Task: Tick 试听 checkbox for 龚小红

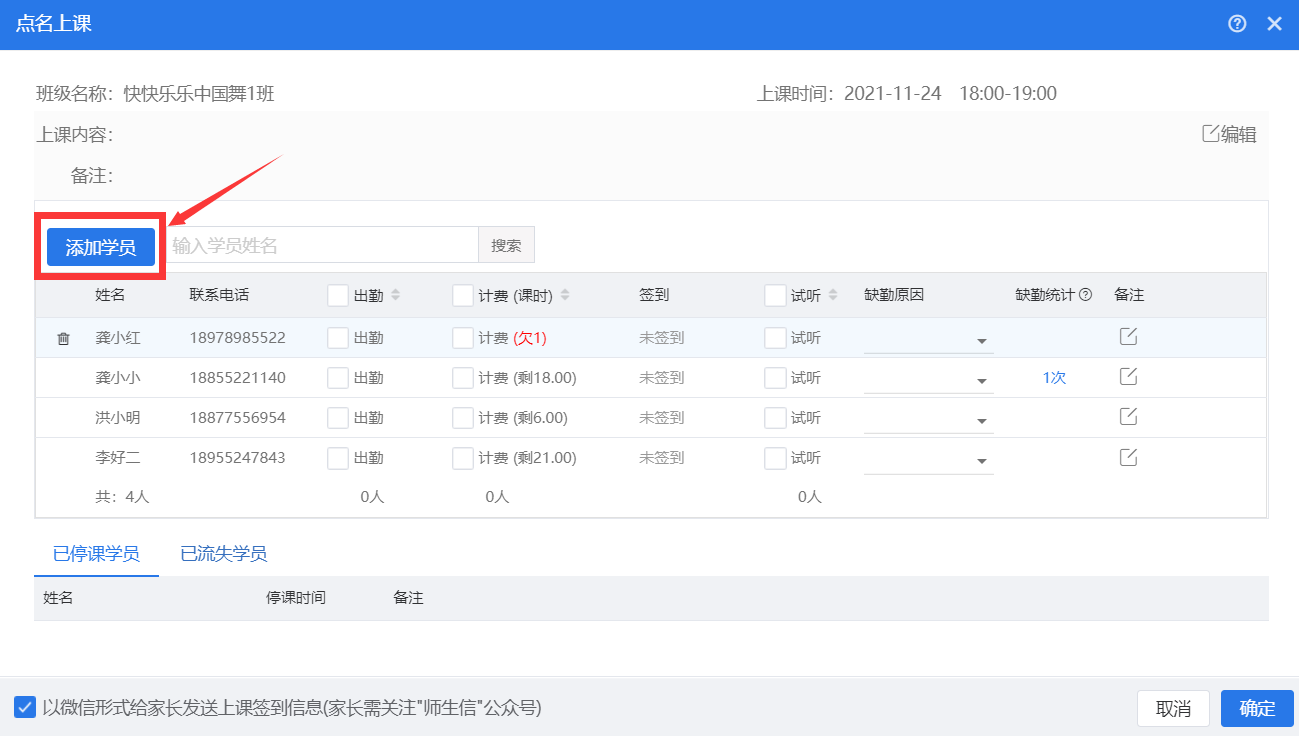Action: (x=775, y=338)
